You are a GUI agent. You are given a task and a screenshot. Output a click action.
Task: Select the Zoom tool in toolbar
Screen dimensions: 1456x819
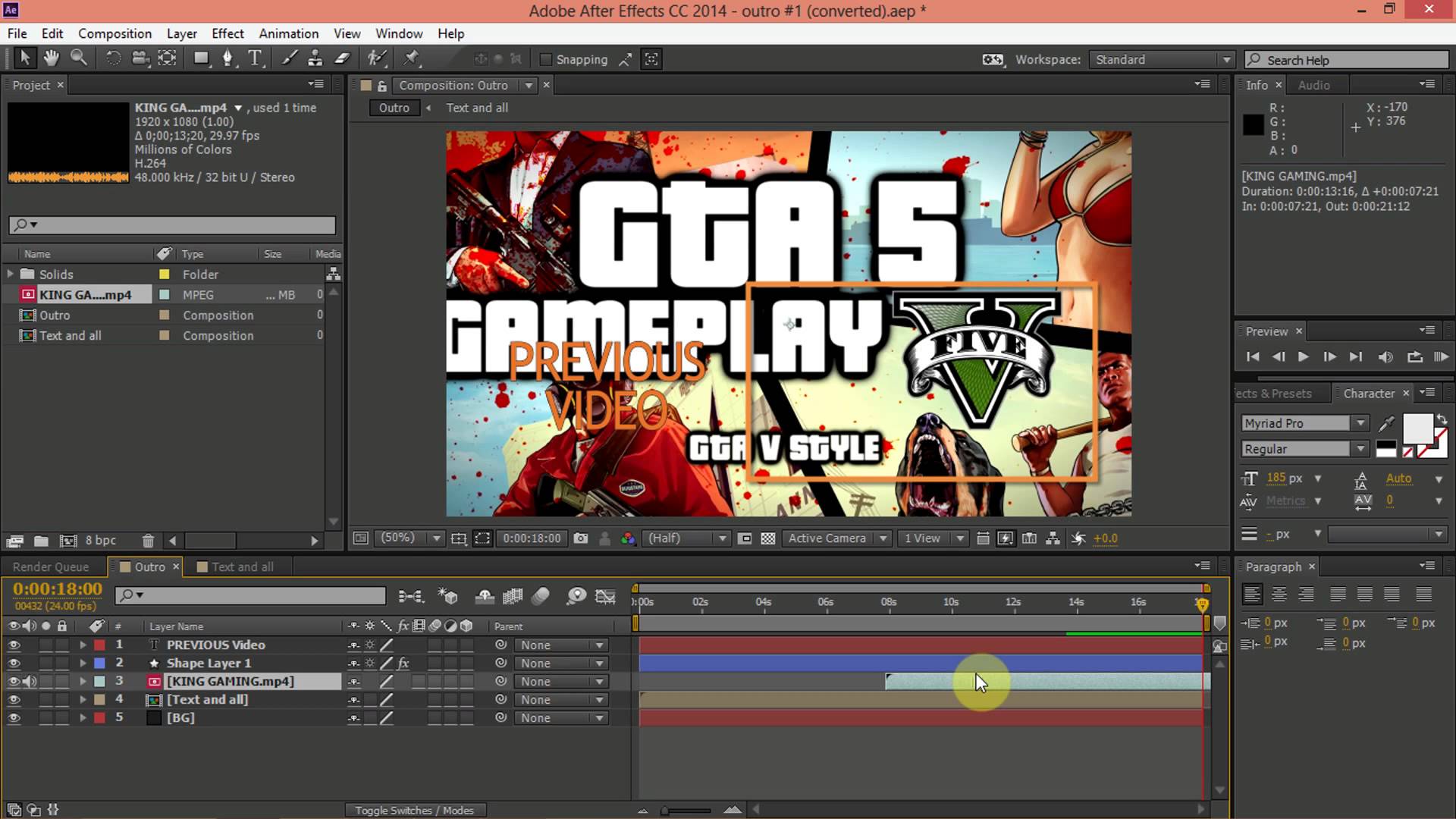click(78, 58)
